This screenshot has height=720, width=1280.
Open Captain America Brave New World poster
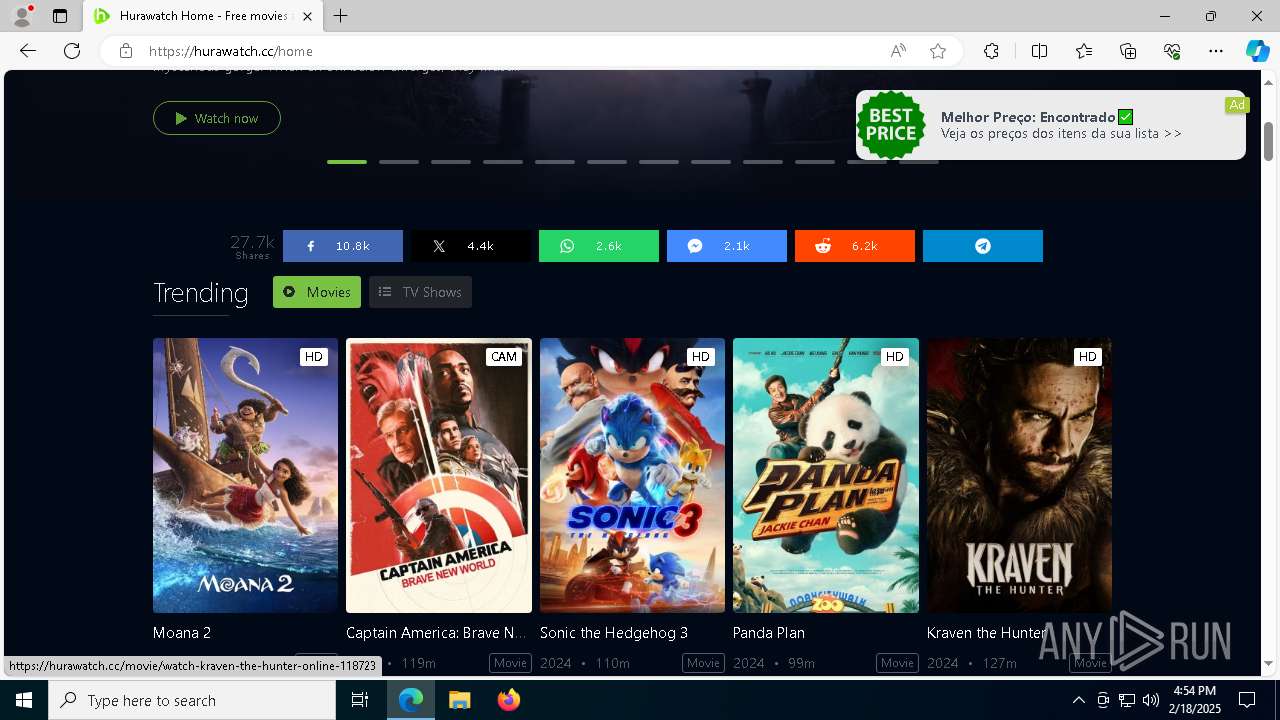(x=439, y=475)
